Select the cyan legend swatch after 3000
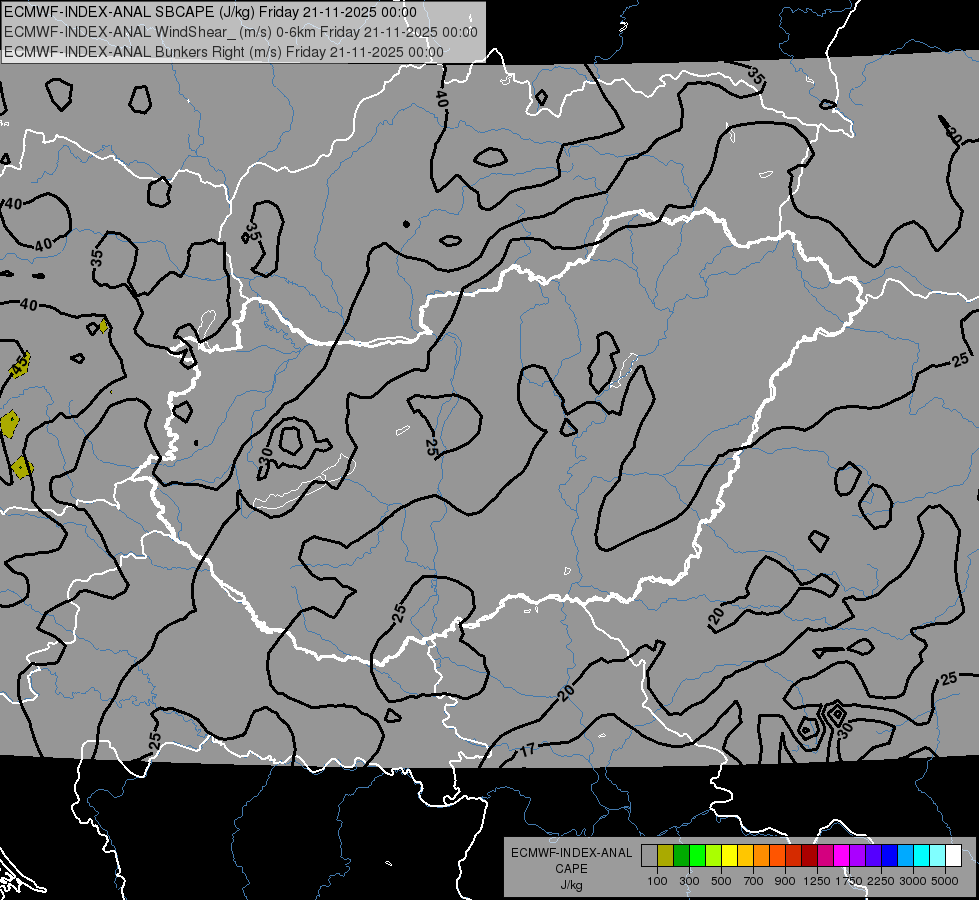 coord(922,856)
